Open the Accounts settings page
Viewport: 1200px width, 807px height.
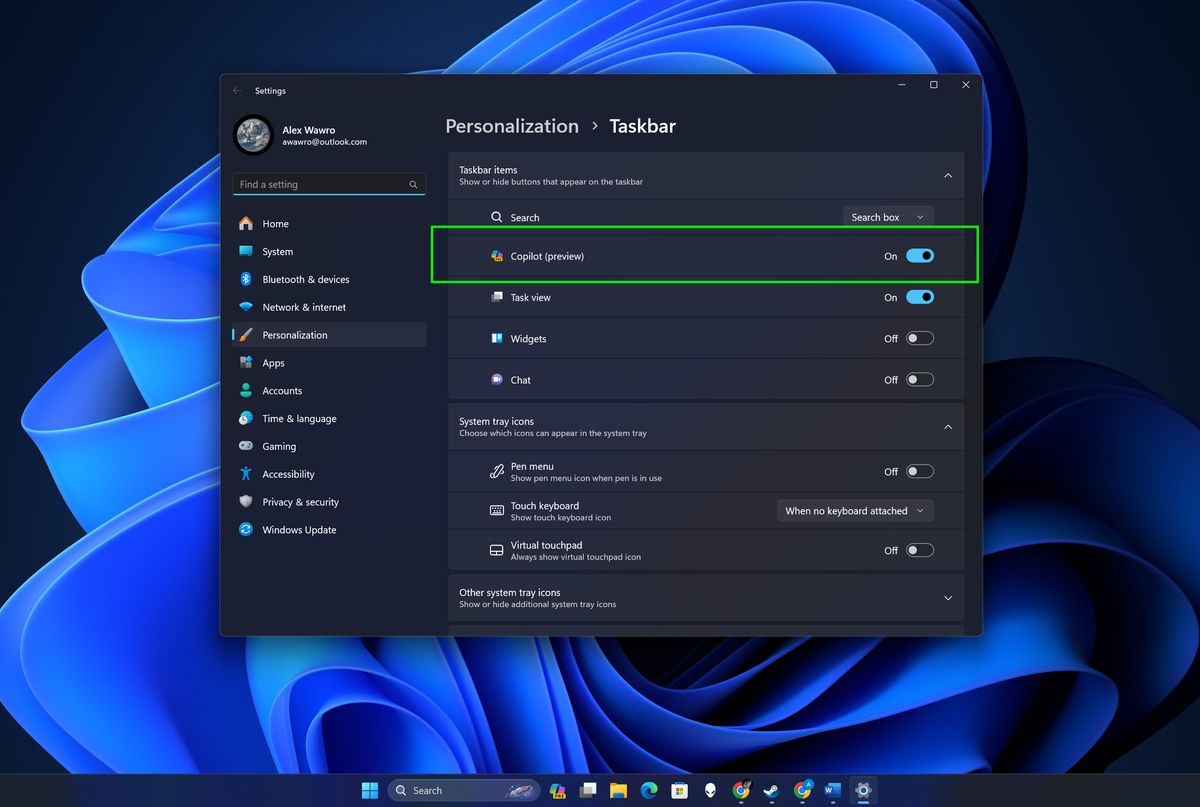click(x=284, y=390)
